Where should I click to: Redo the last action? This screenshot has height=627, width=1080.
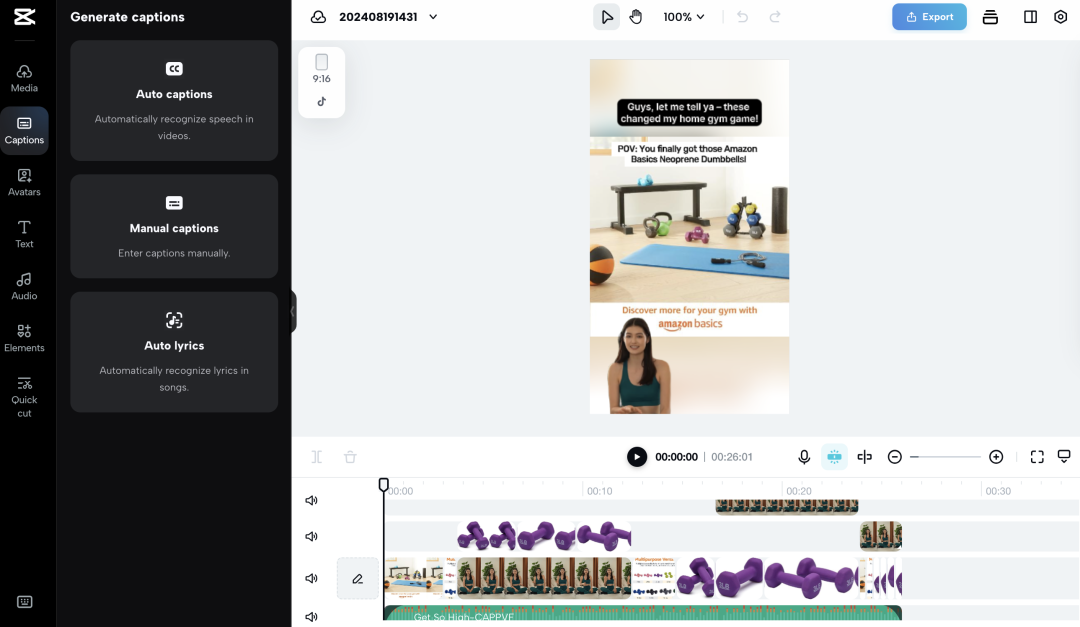(x=775, y=17)
